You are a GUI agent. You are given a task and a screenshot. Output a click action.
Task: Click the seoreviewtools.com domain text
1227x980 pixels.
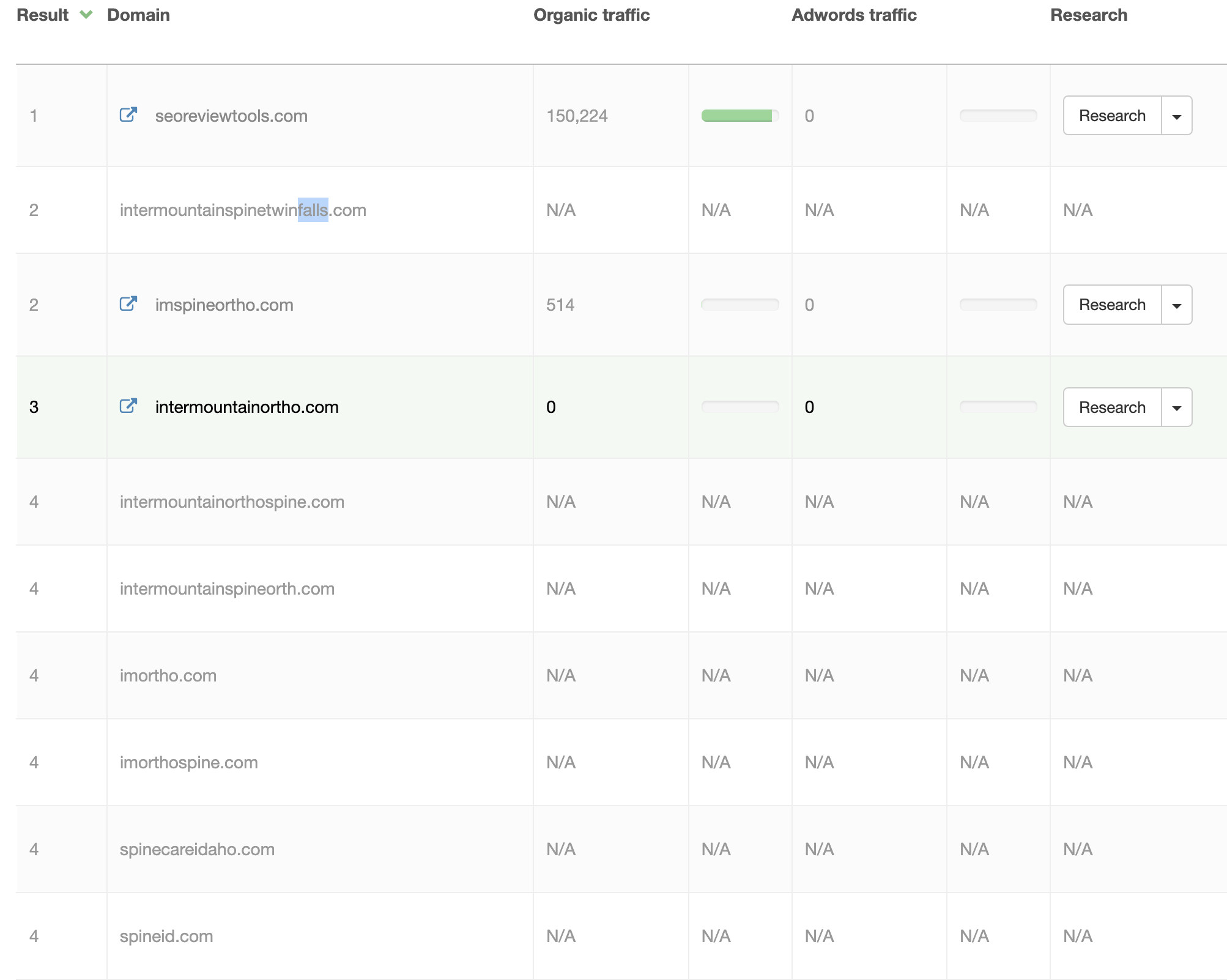(x=231, y=116)
